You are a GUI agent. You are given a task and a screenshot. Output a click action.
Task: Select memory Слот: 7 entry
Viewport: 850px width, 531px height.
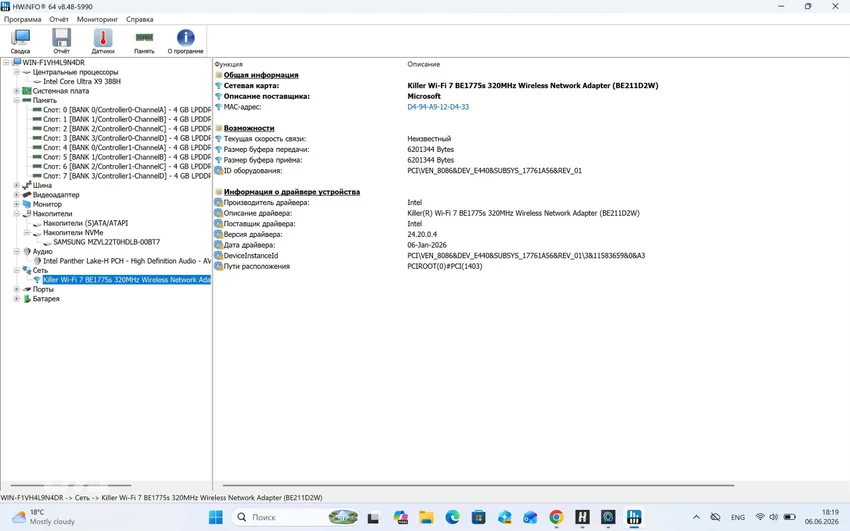[127, 176]
